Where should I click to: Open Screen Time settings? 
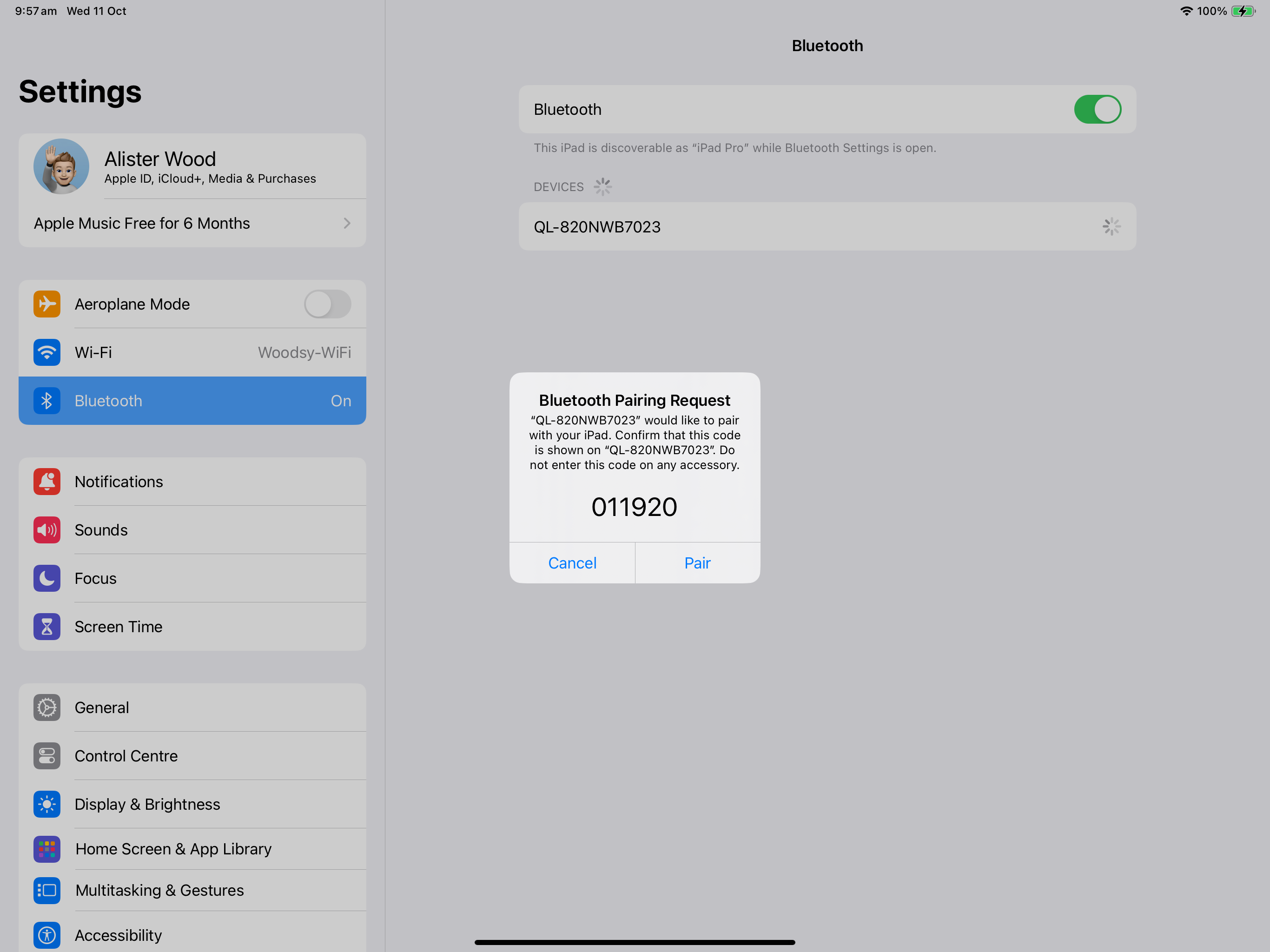(x=192, y=627)
